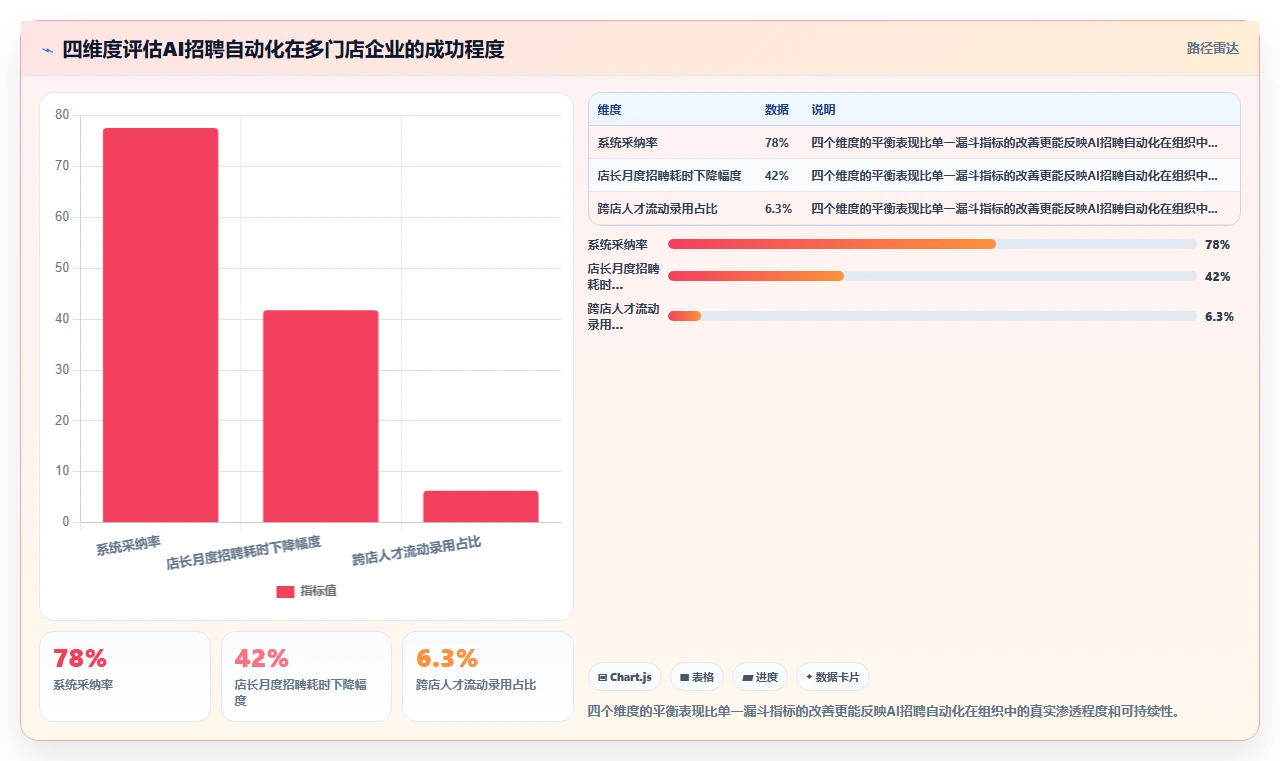Click the 维度 column header

point(609,110)
